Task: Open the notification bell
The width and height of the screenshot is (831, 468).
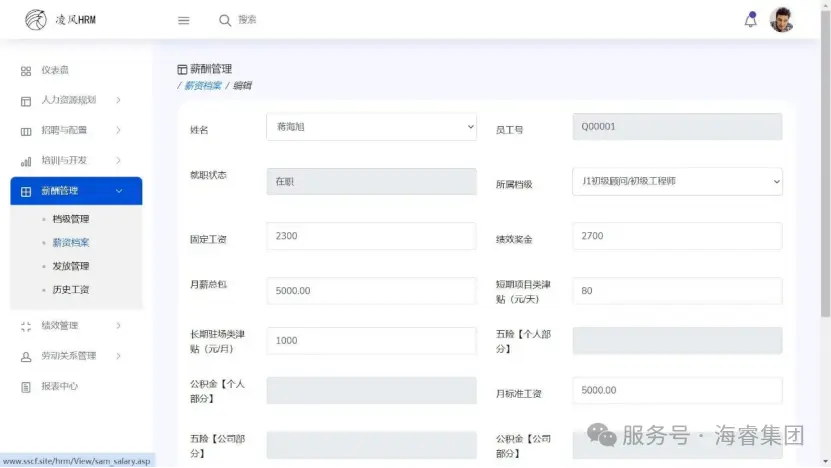Action: click(x=750, y=20)
